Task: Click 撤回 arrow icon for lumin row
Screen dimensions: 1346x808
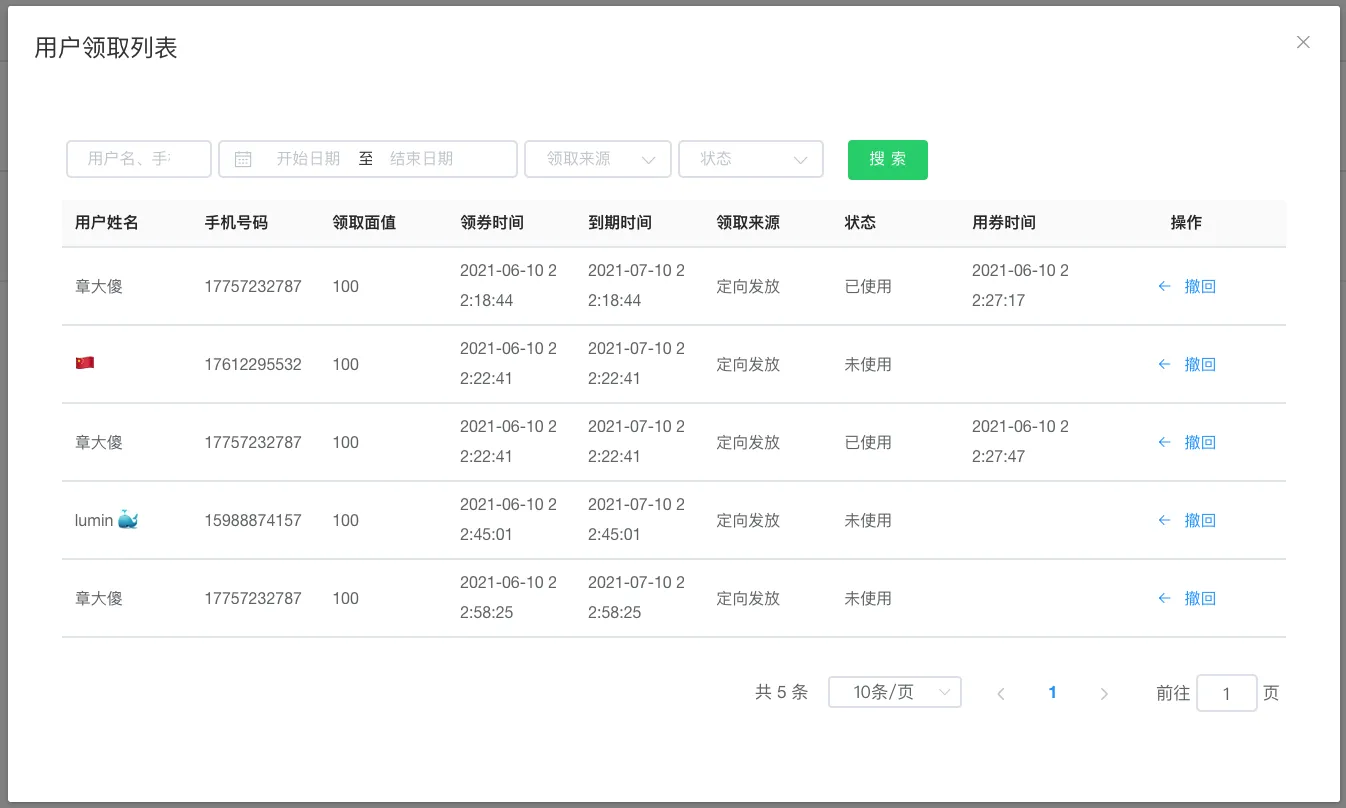Action: tap(1164, 520)
